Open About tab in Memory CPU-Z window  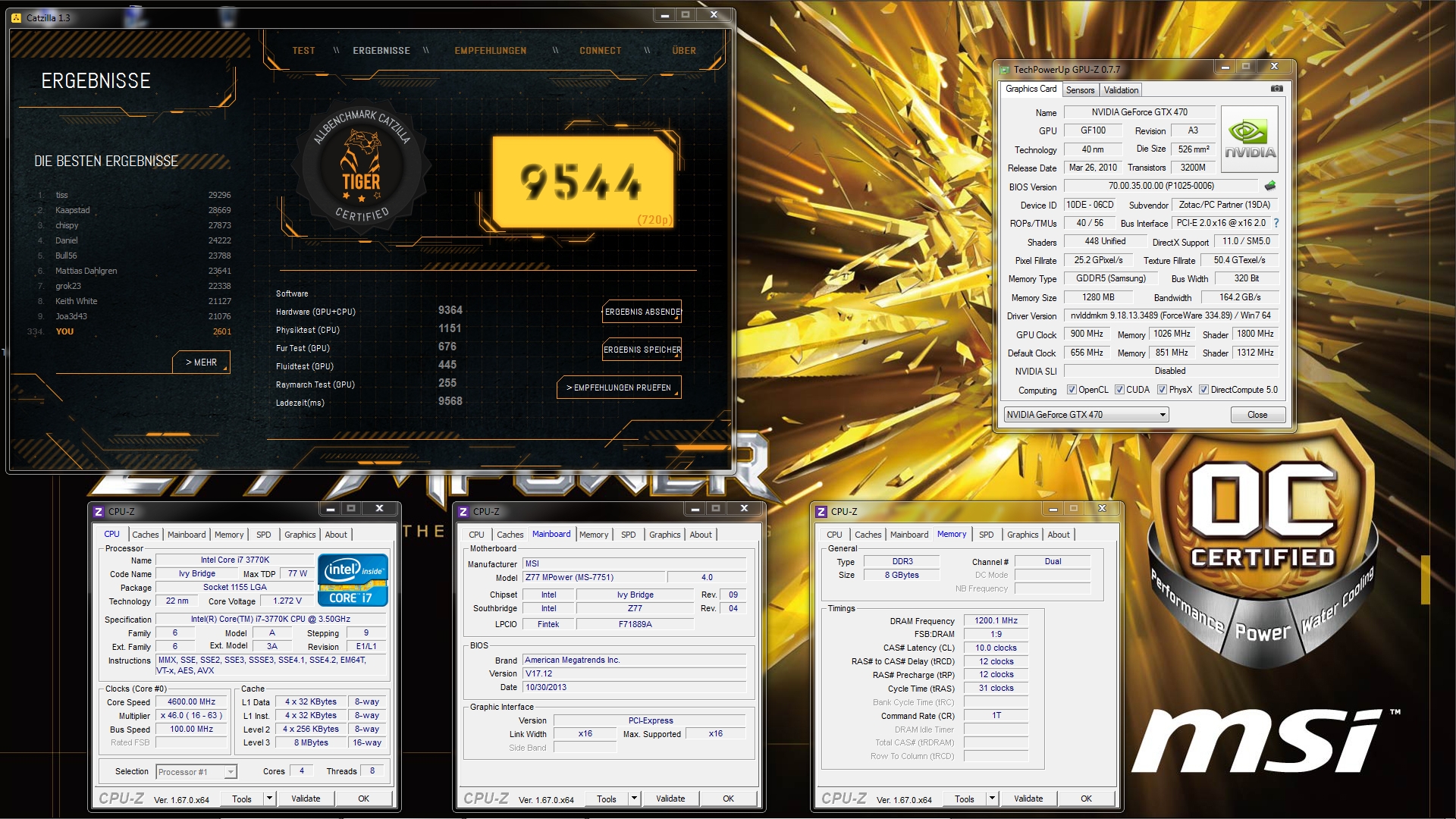coord(1059,535)
